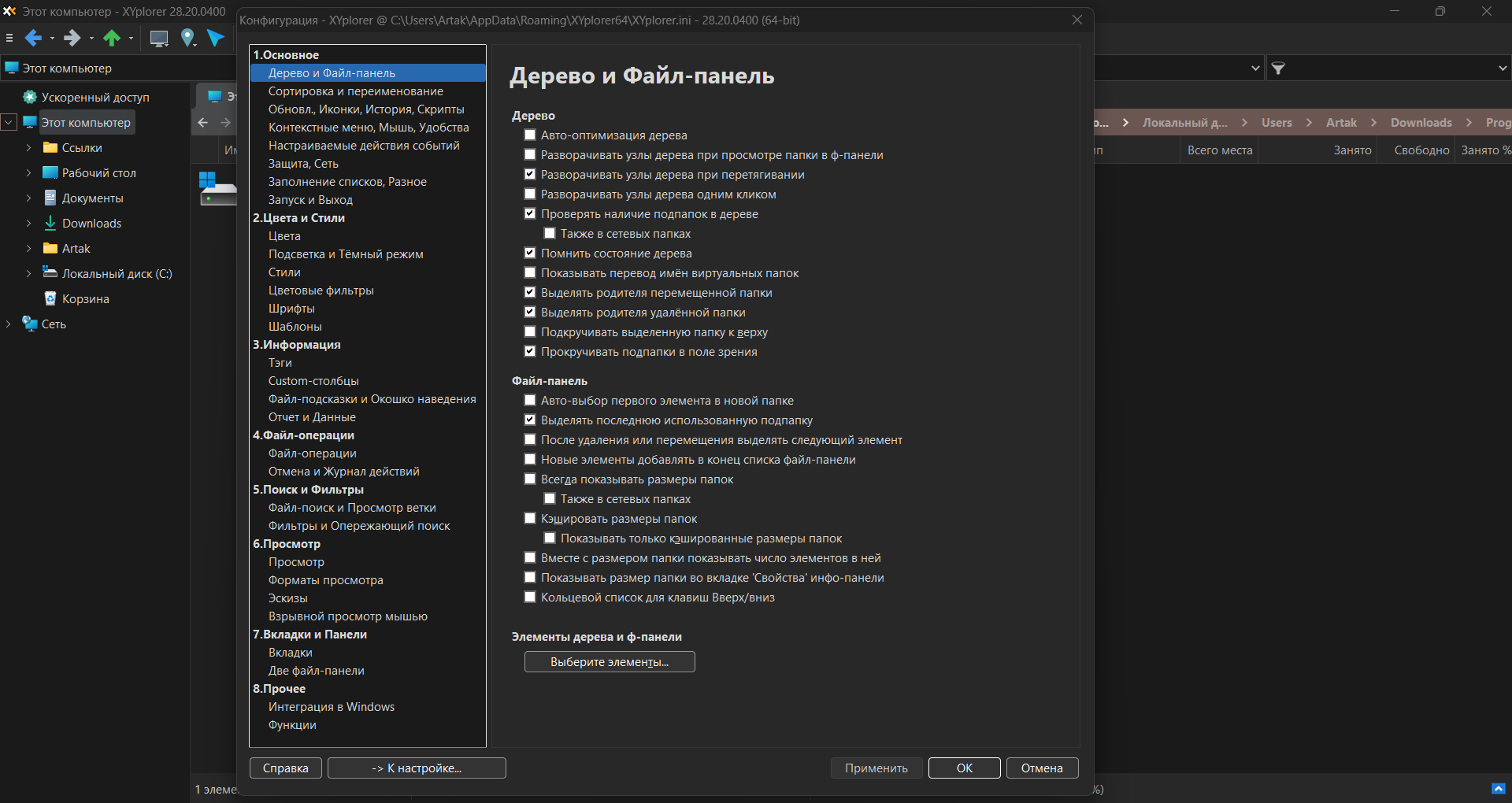Click 'Users' in the breadcrumb path
The image size is (1512, 803).
1276,123
